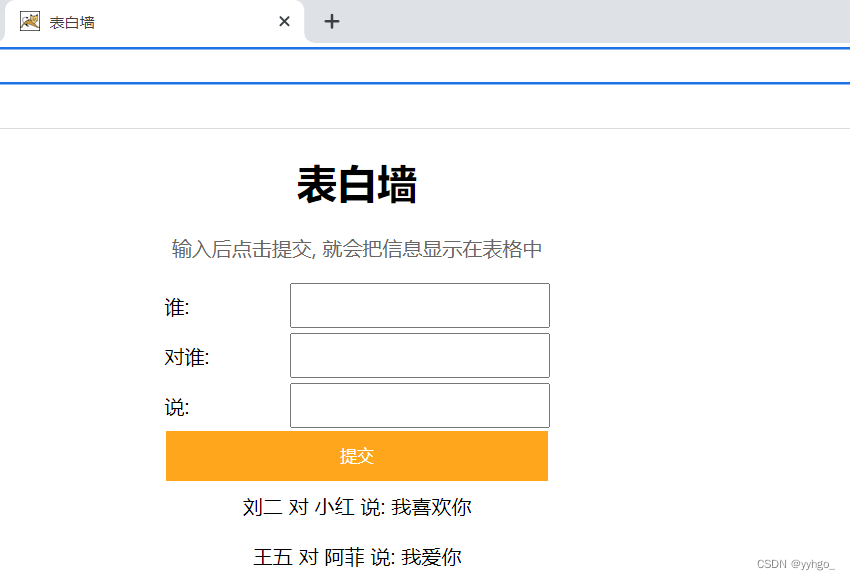850x580 pixels.
Task: Click 刘二's confession message
Action: coord(357,507)
